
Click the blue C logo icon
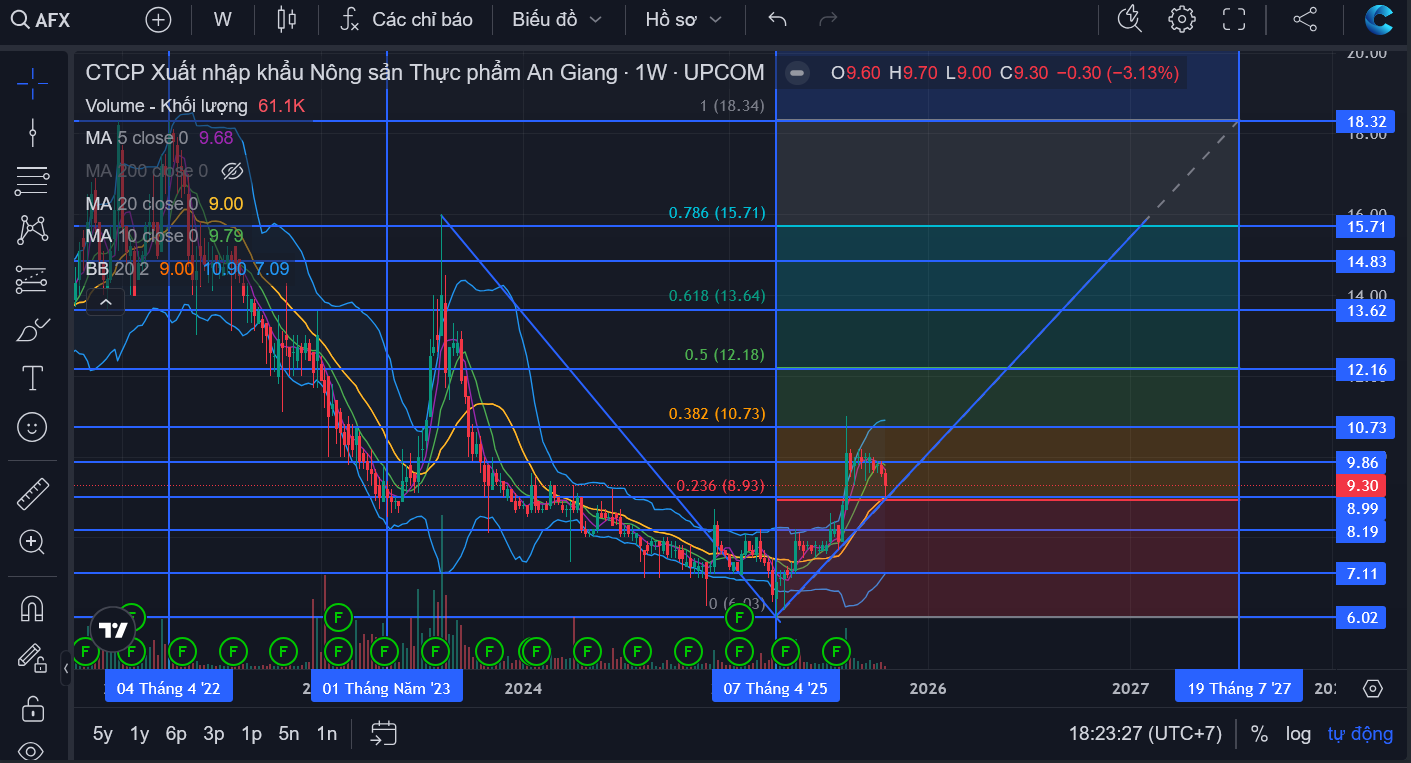pos(1380,19)
